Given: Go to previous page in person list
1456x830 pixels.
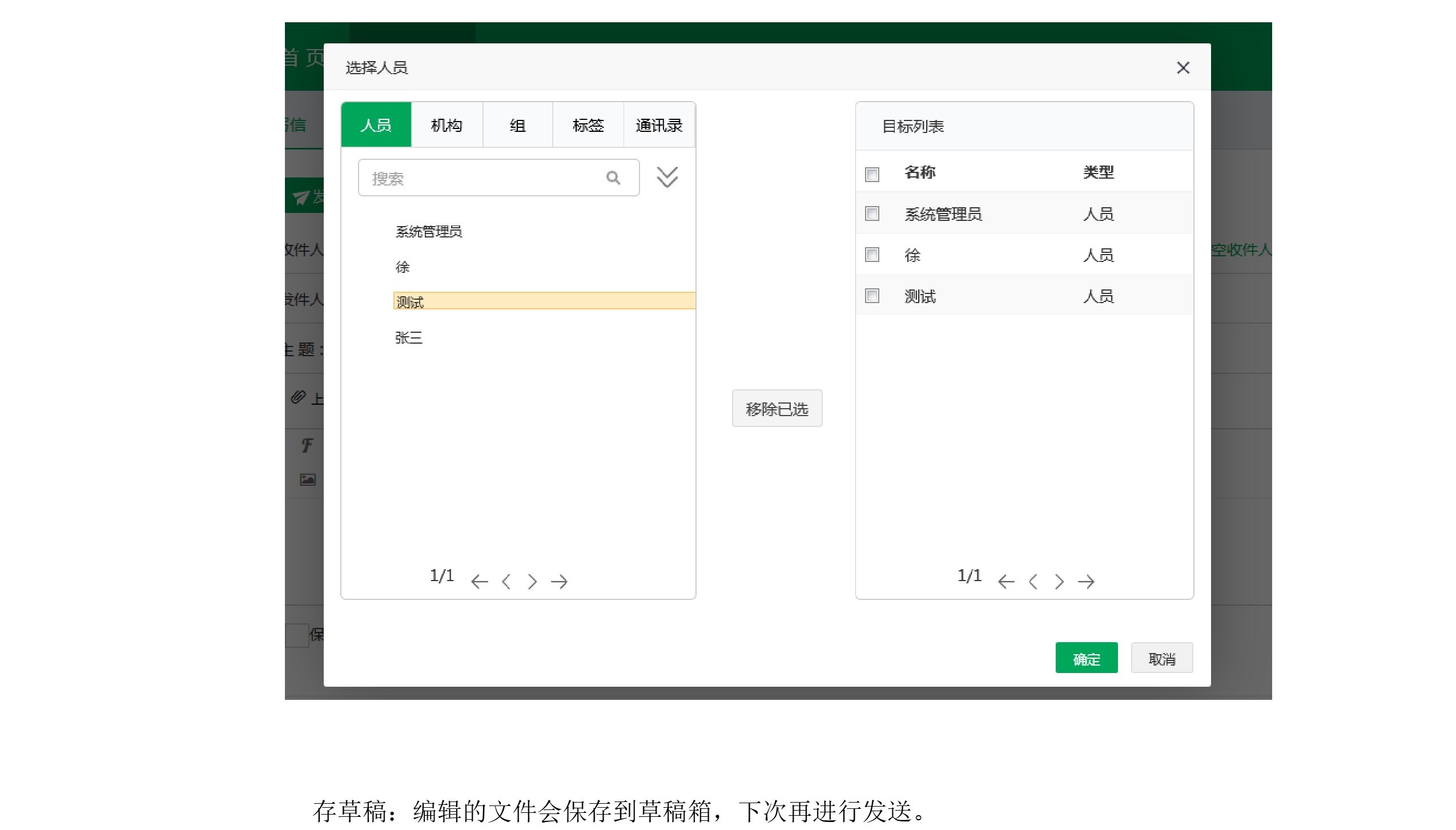Looking at the screenshot, I should (506, 582).
